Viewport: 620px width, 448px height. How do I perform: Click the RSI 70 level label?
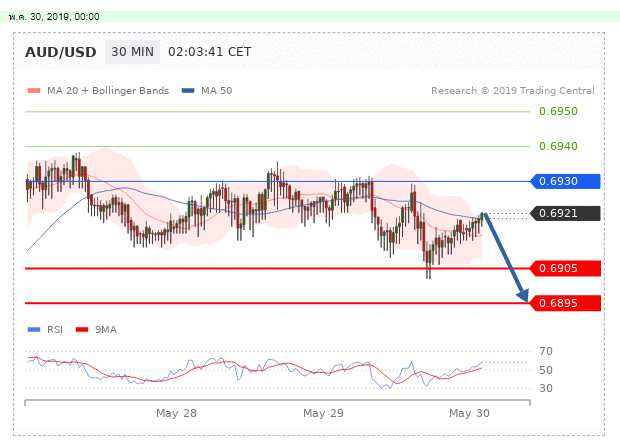click(x=546, y=351)
